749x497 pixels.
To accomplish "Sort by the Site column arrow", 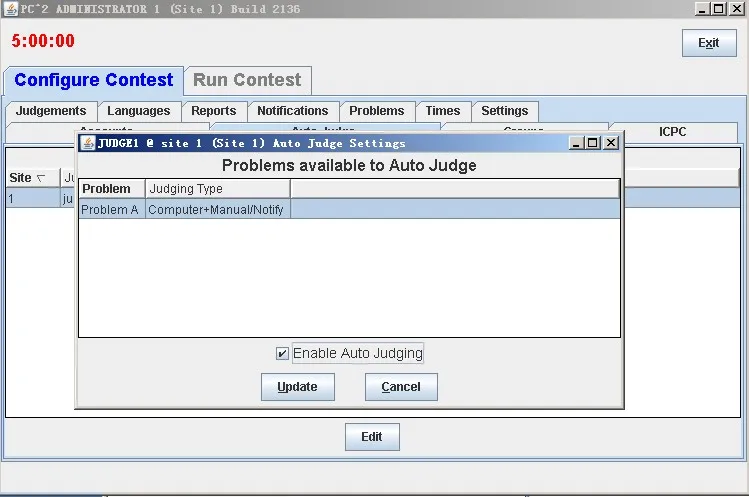I will point(42,178).
